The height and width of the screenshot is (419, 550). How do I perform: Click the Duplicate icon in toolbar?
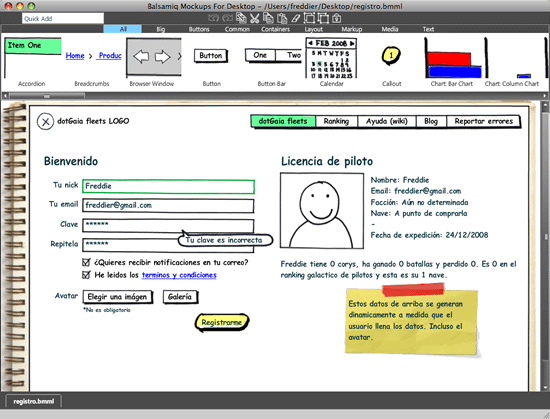coord(241,18)
